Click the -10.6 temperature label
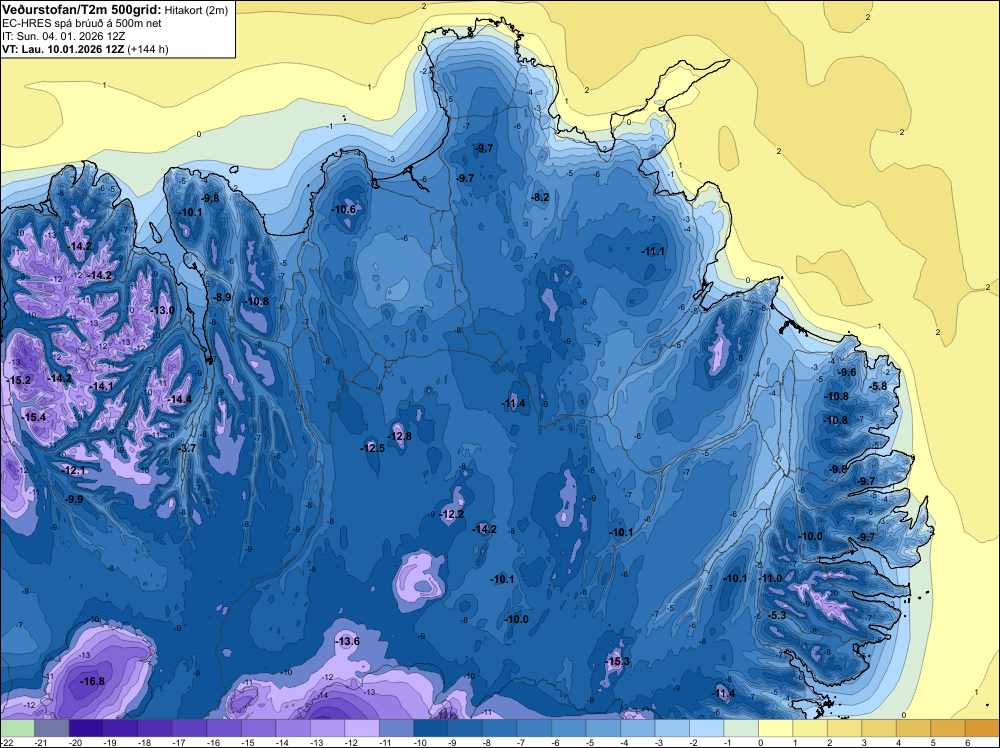This screenshot has width=1000, height=748. pos(343,209)
